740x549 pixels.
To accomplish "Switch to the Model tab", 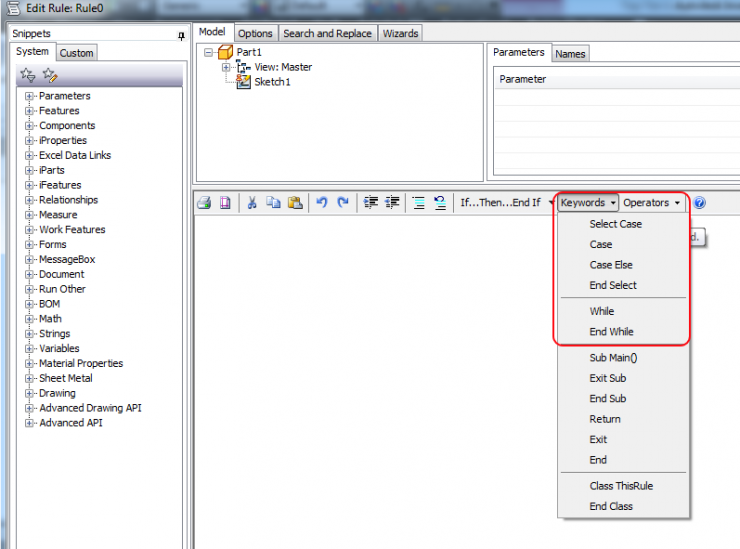I will tap(212, 32).
